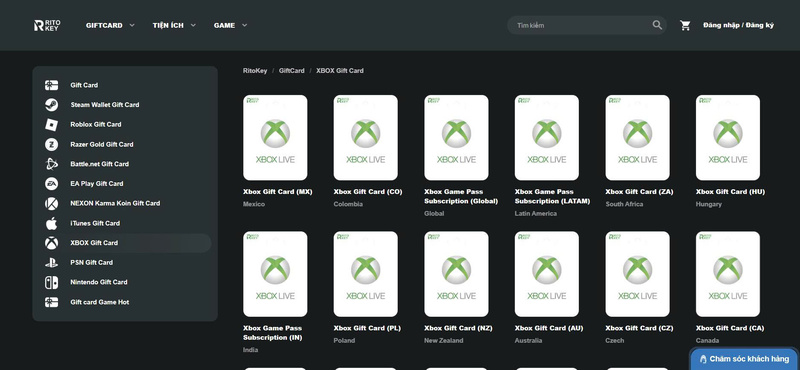800x370 pixels.
Task: Expand the GIFTCARD menu chevron
Action: [x=132, y=25]
